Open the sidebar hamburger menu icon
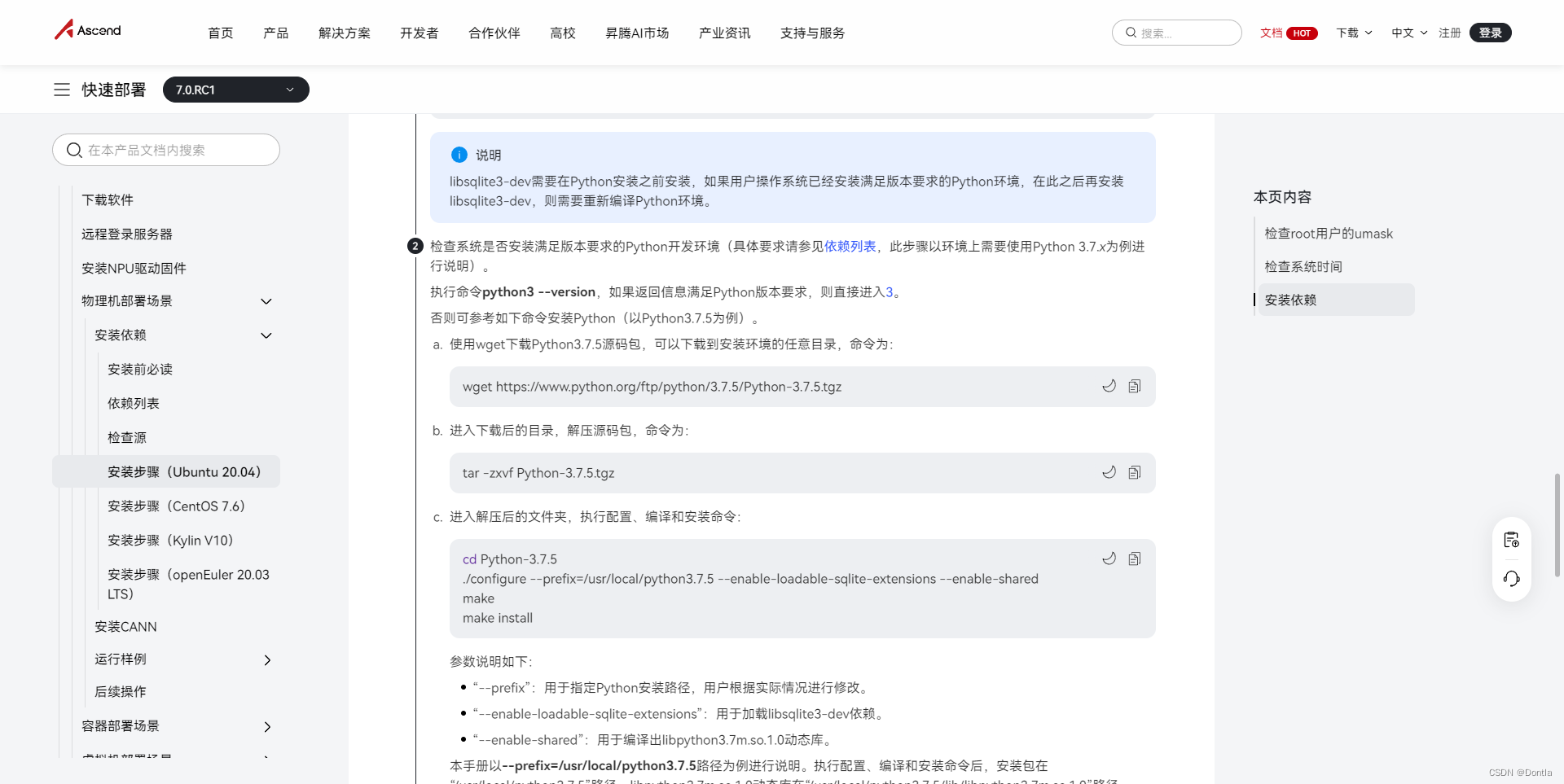Viewport: 1564px width, 784px height. [61, 90]
